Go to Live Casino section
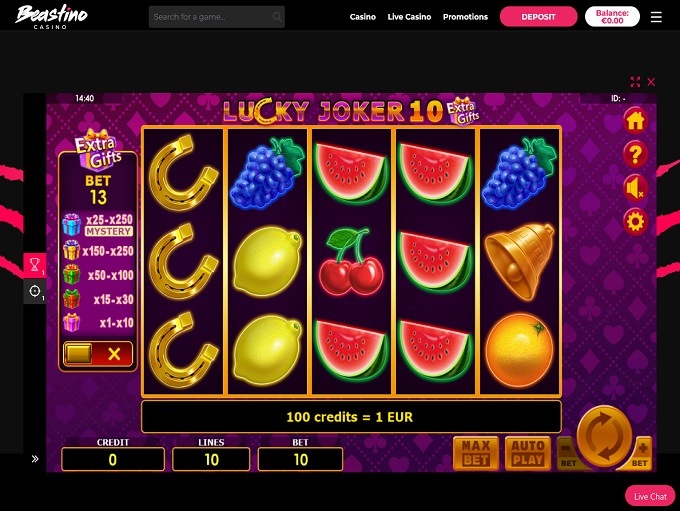This screenshot has height=511, width=680. point(409,17)
